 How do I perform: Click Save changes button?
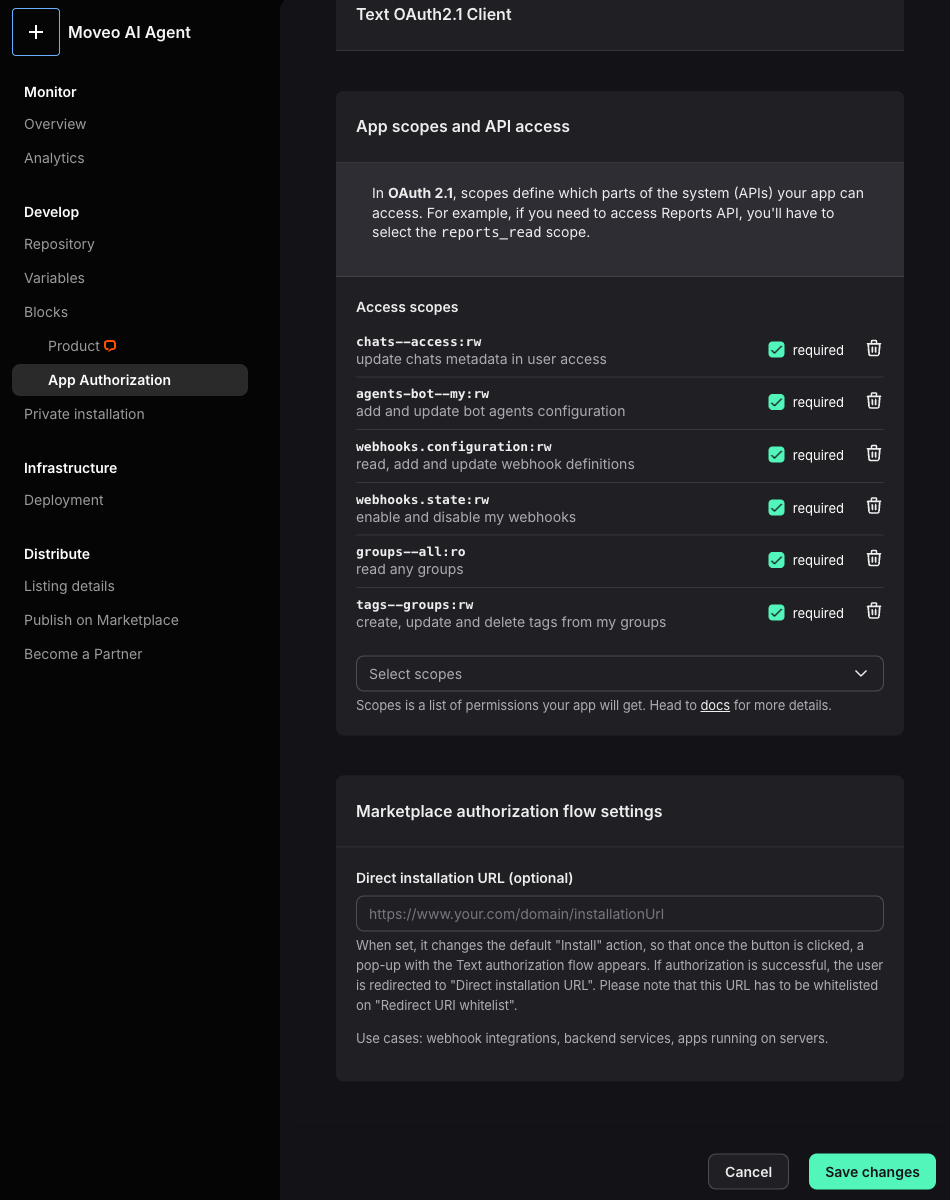coord(872,1172)
